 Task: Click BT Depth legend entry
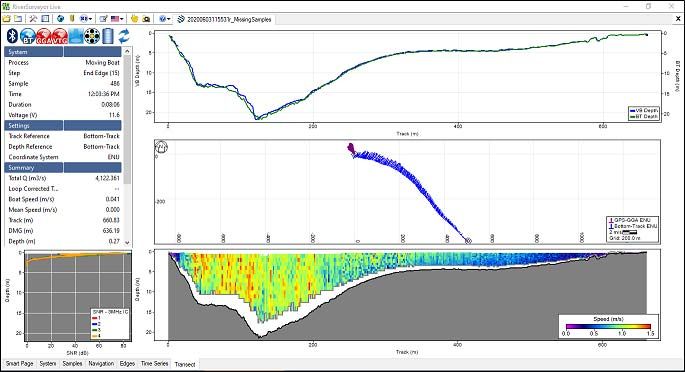tap(643, 116)
